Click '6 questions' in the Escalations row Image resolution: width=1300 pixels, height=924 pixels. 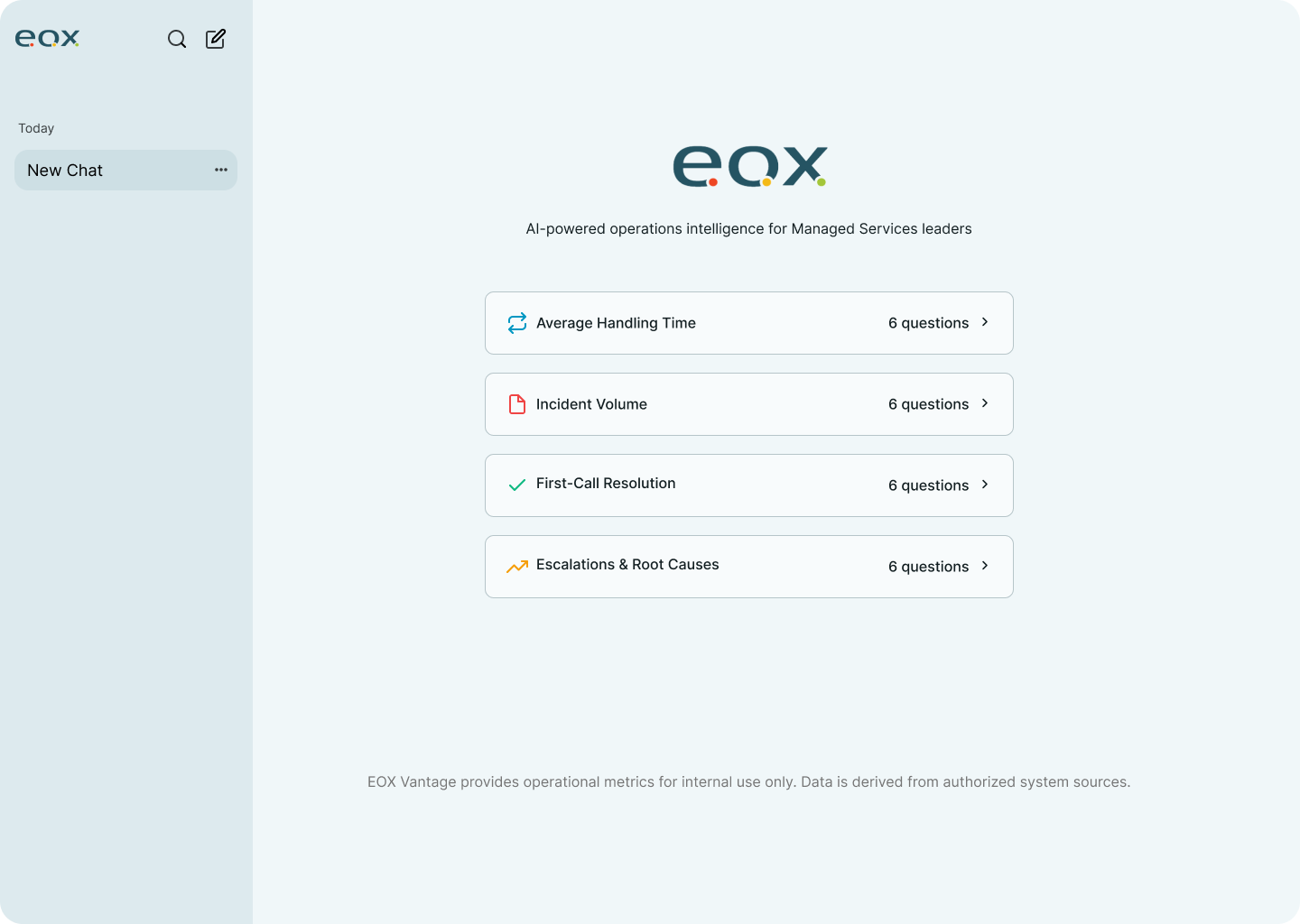pos(928,567)
